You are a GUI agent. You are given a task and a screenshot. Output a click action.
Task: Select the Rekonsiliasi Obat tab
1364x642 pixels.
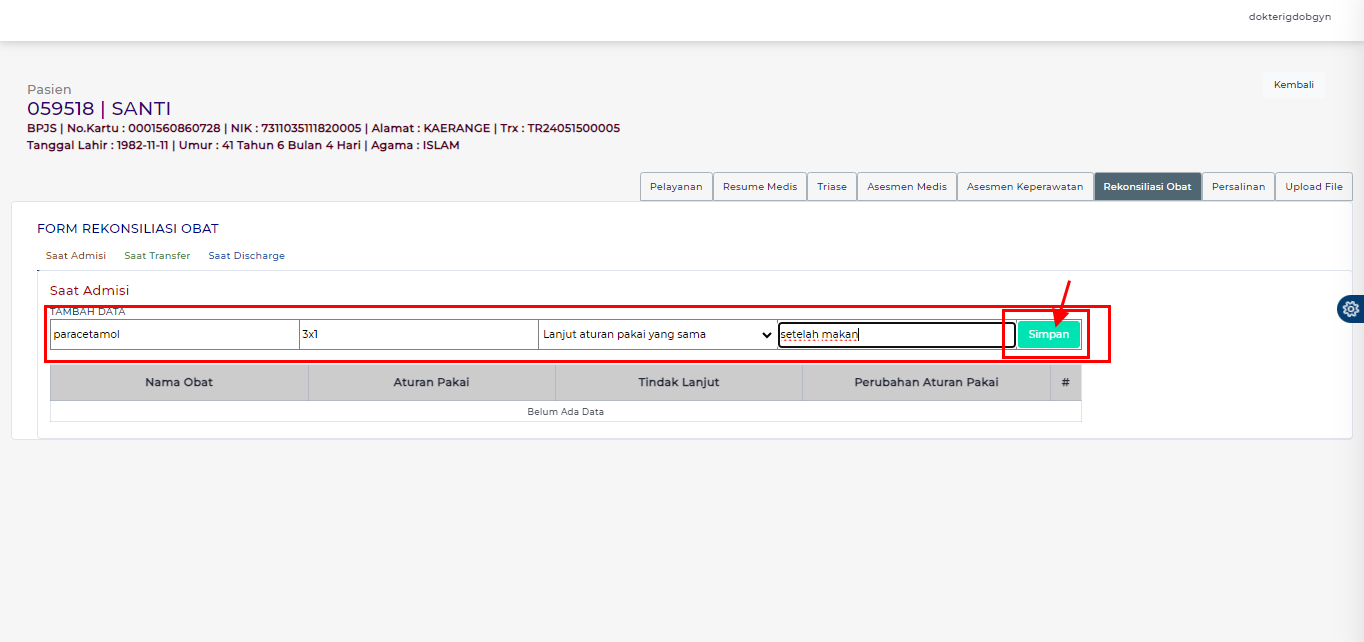point(1147,187)
